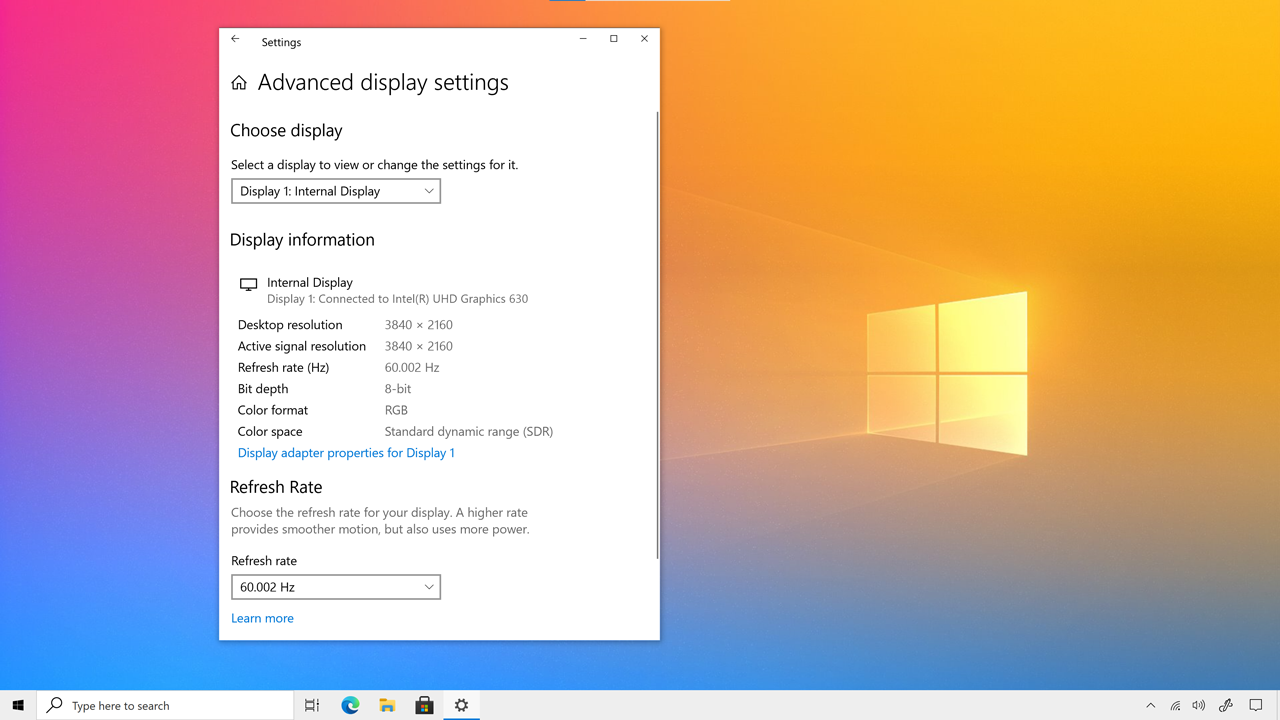Open the Display 1: Internal Display dropdown
This screenshot has height=720, width=1280.
click(x=336, y=191)
